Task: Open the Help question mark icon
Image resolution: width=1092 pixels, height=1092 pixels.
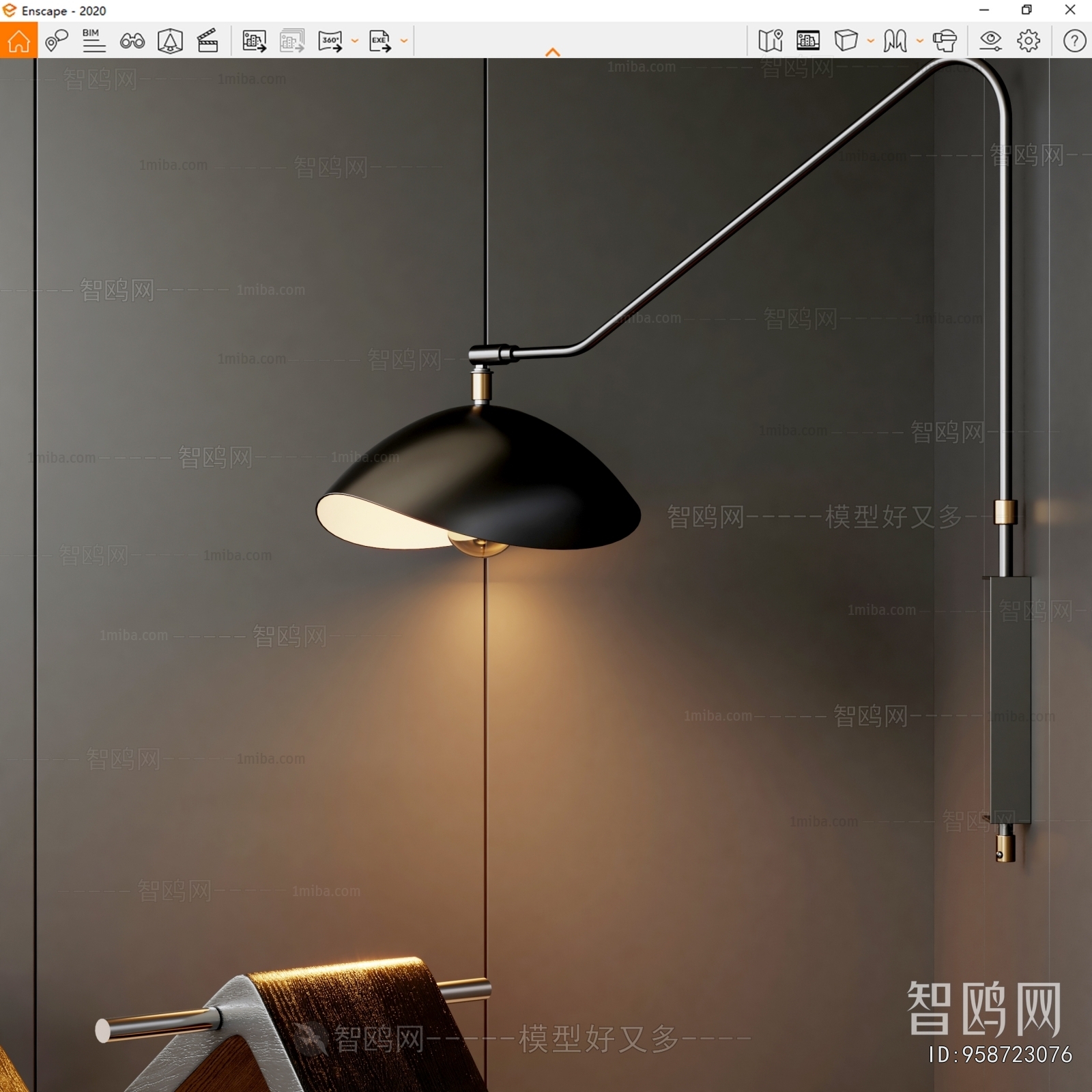Action: coord(1074,41)
